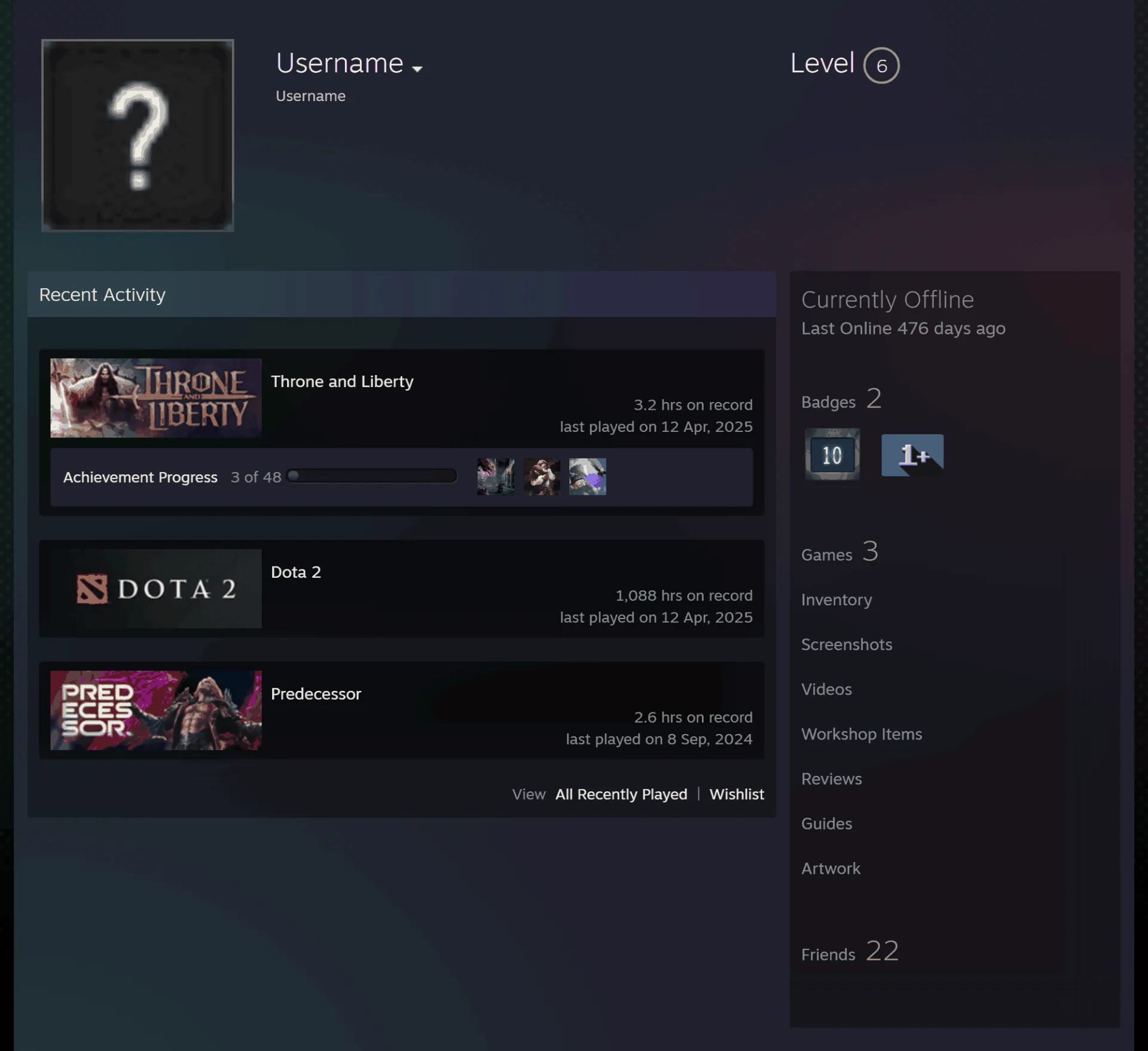Click the 'Currently Offline' status text

887,300
